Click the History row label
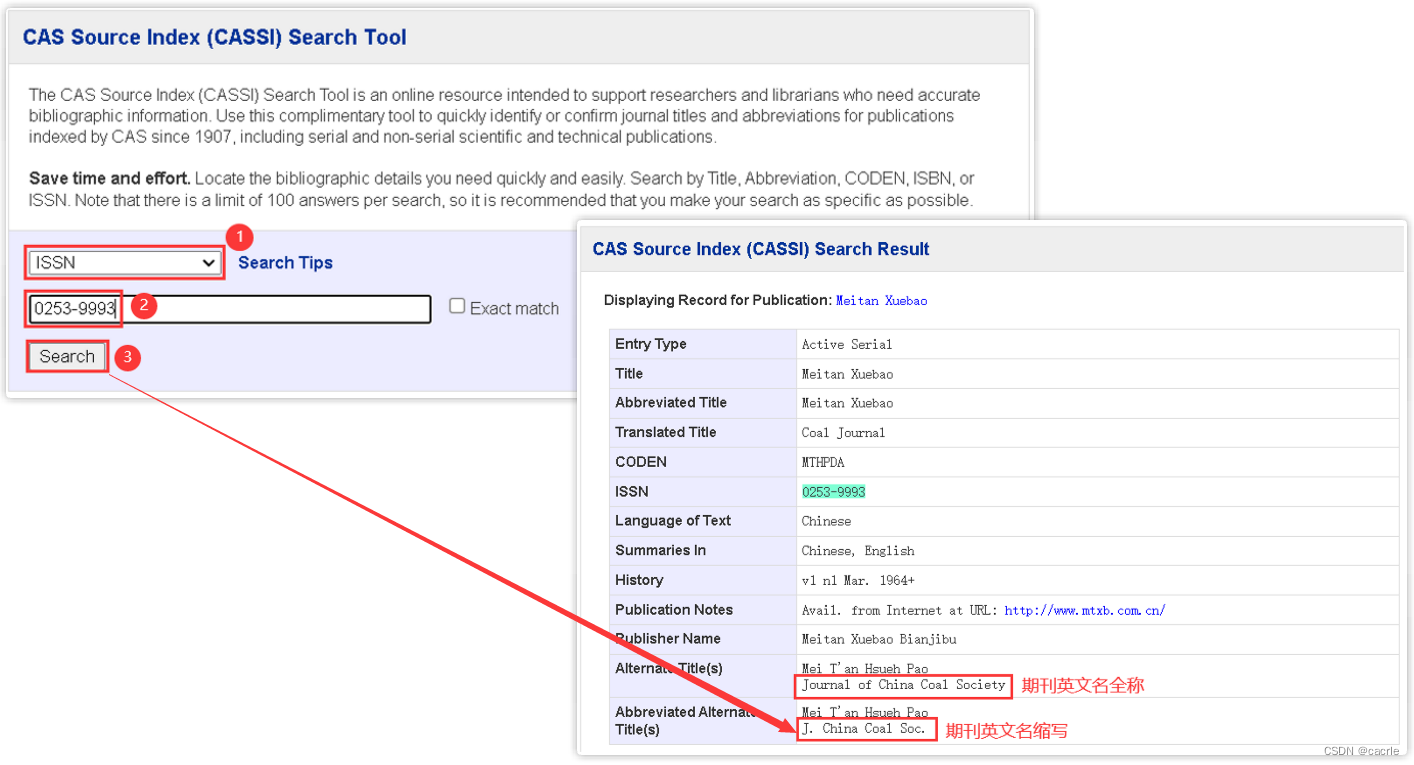The image size is (1414, 765). [639, 579]
